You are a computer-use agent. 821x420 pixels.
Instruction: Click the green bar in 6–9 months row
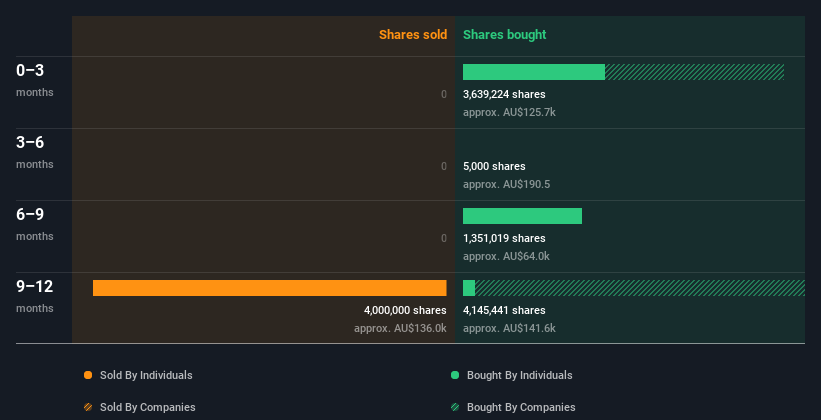[522, 216]
